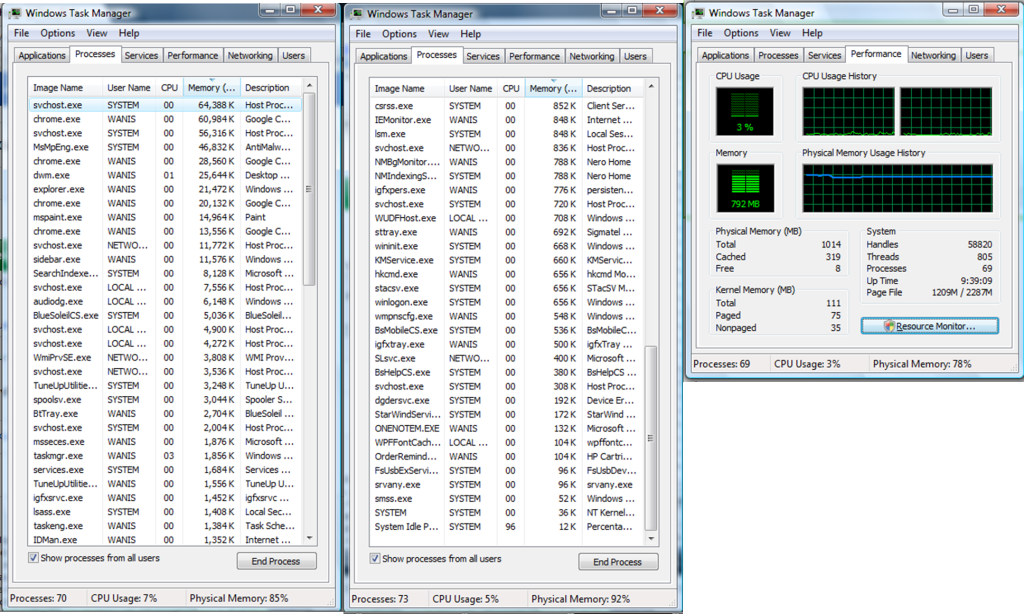Click the shield icon on Resource Monitor button

click(889, 326)
